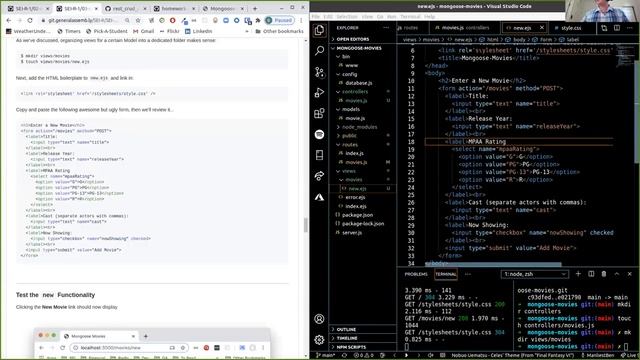Open the Timers bookmark

pyautogui.click(x=69, y=31)
